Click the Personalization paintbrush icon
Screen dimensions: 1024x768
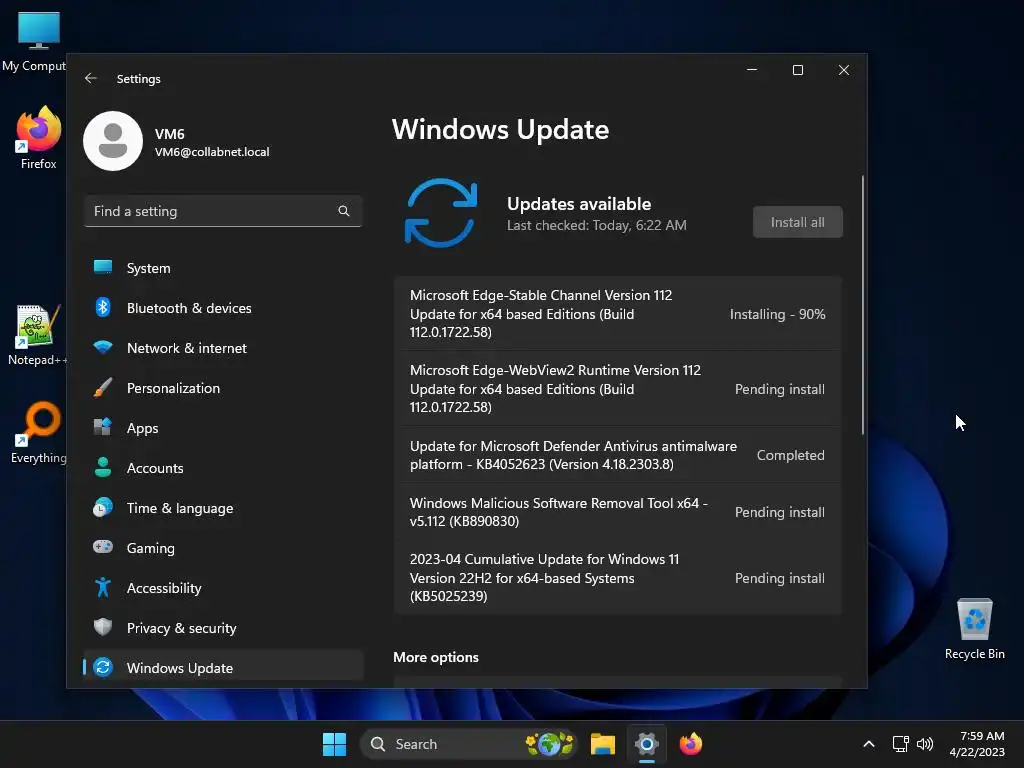pyautogui.click(x=103, y=387)
